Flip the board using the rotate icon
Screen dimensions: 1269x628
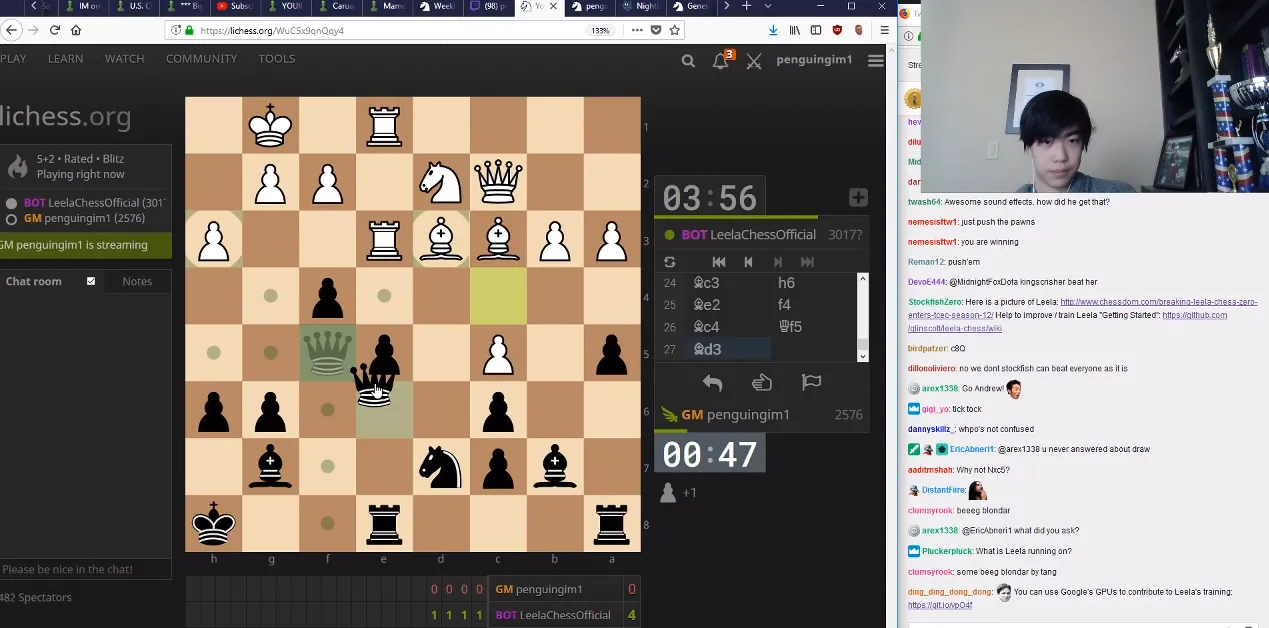coord(670,262)
